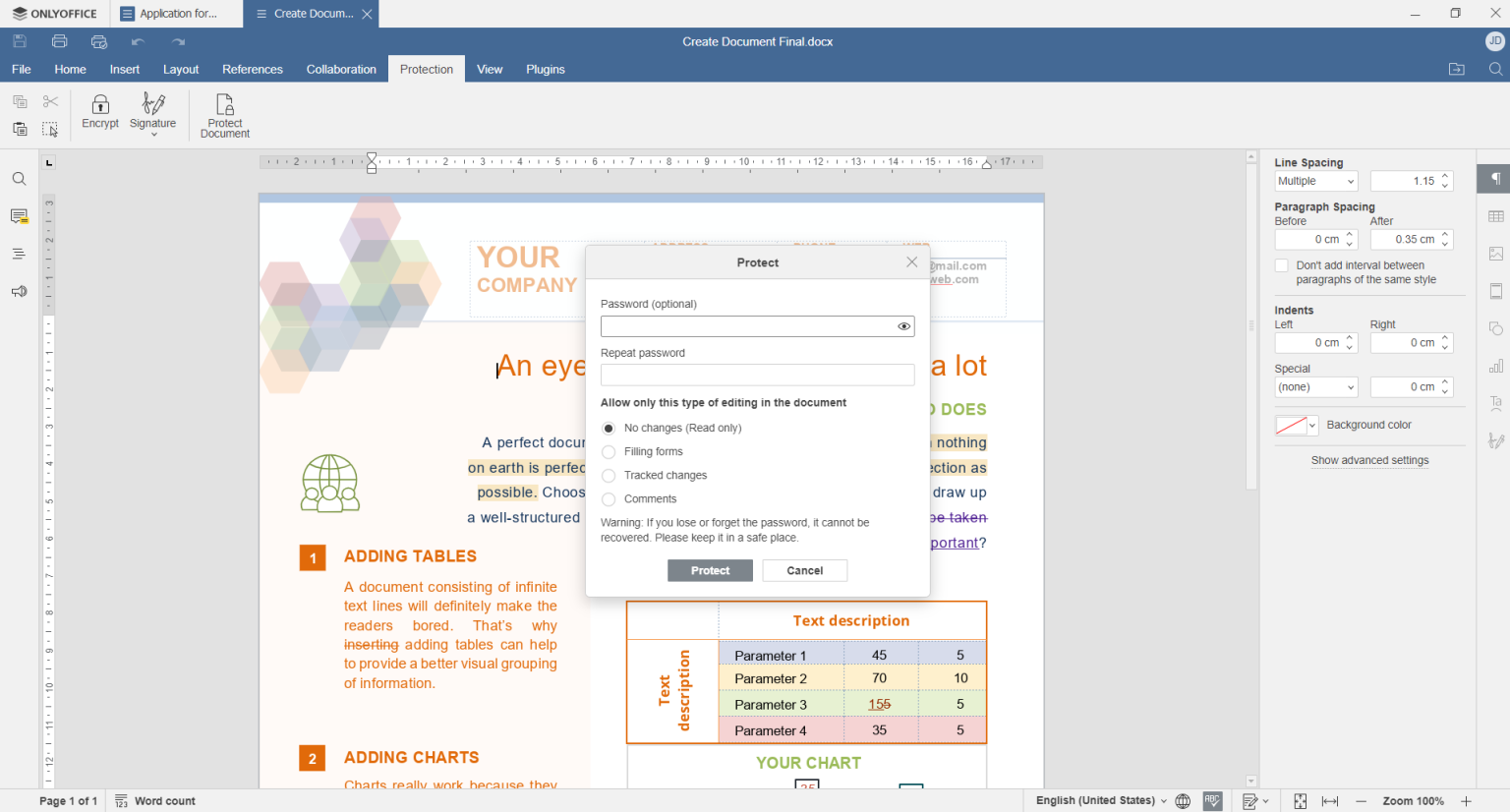Open the Find and Replace search icon
The height and width of the screenshot is (812, 1510).
tap(19, 179)
